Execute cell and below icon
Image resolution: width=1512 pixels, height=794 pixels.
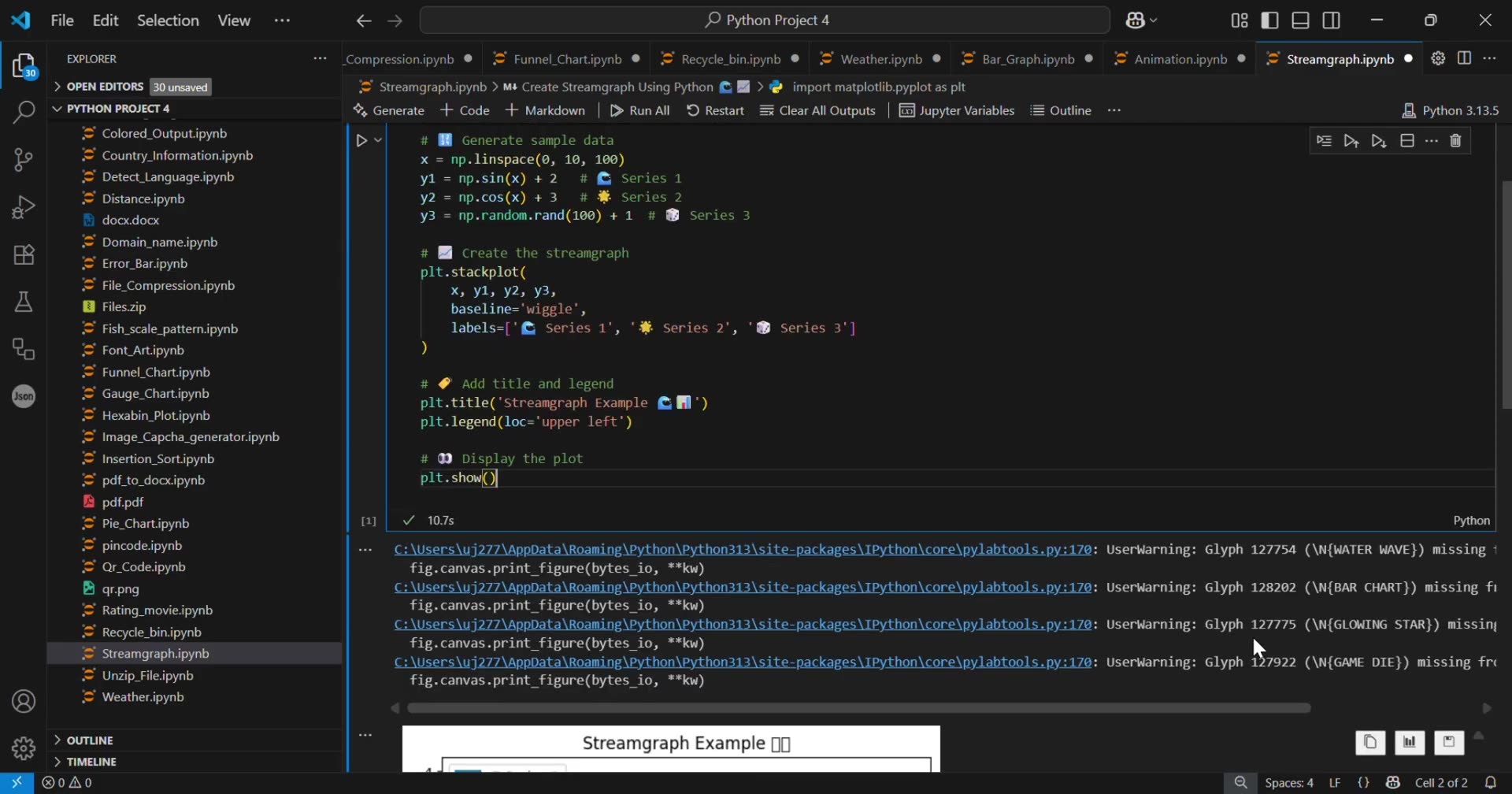[1379, 141]
